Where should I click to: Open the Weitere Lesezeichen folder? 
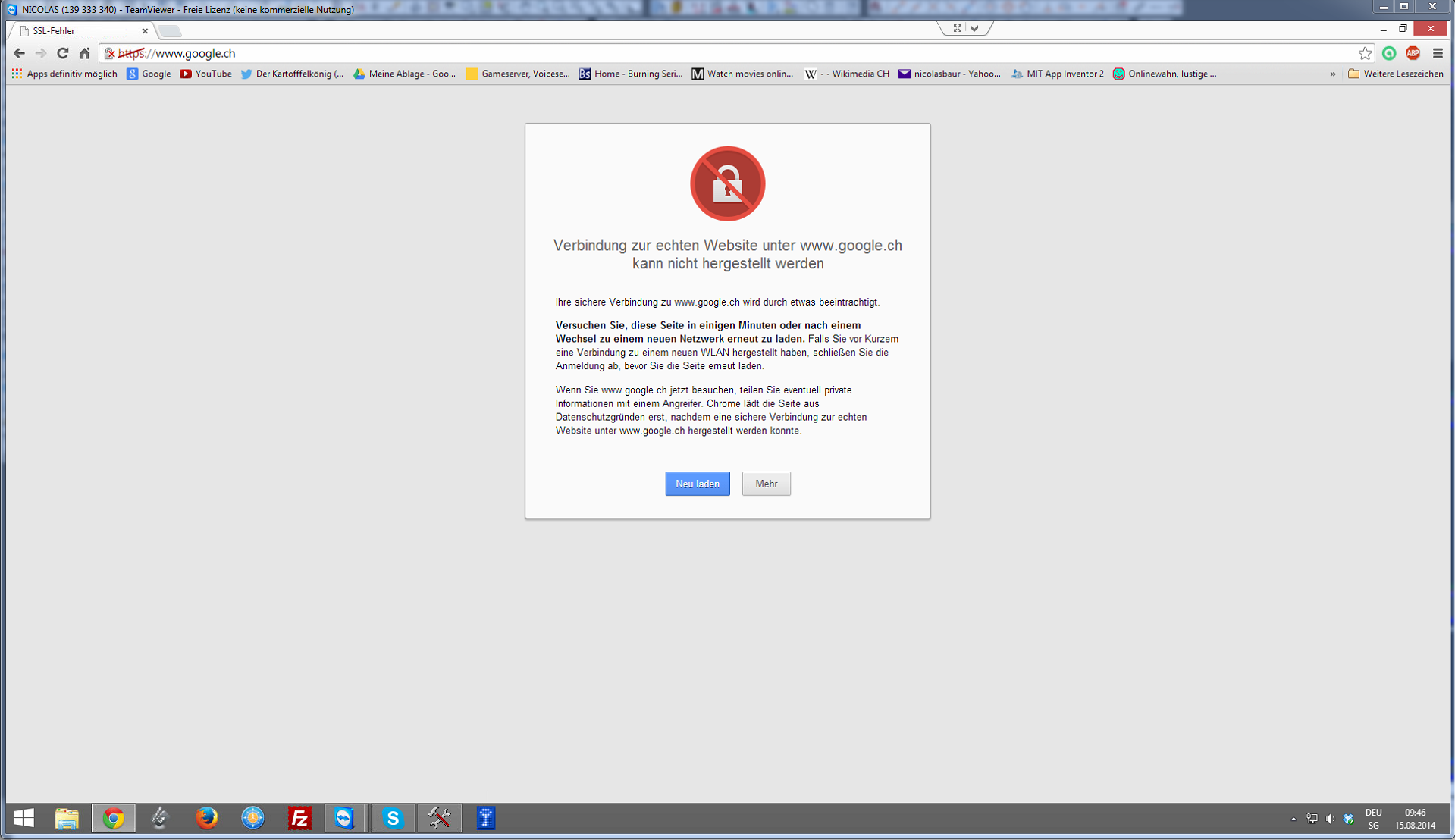tap(1396, 74)
